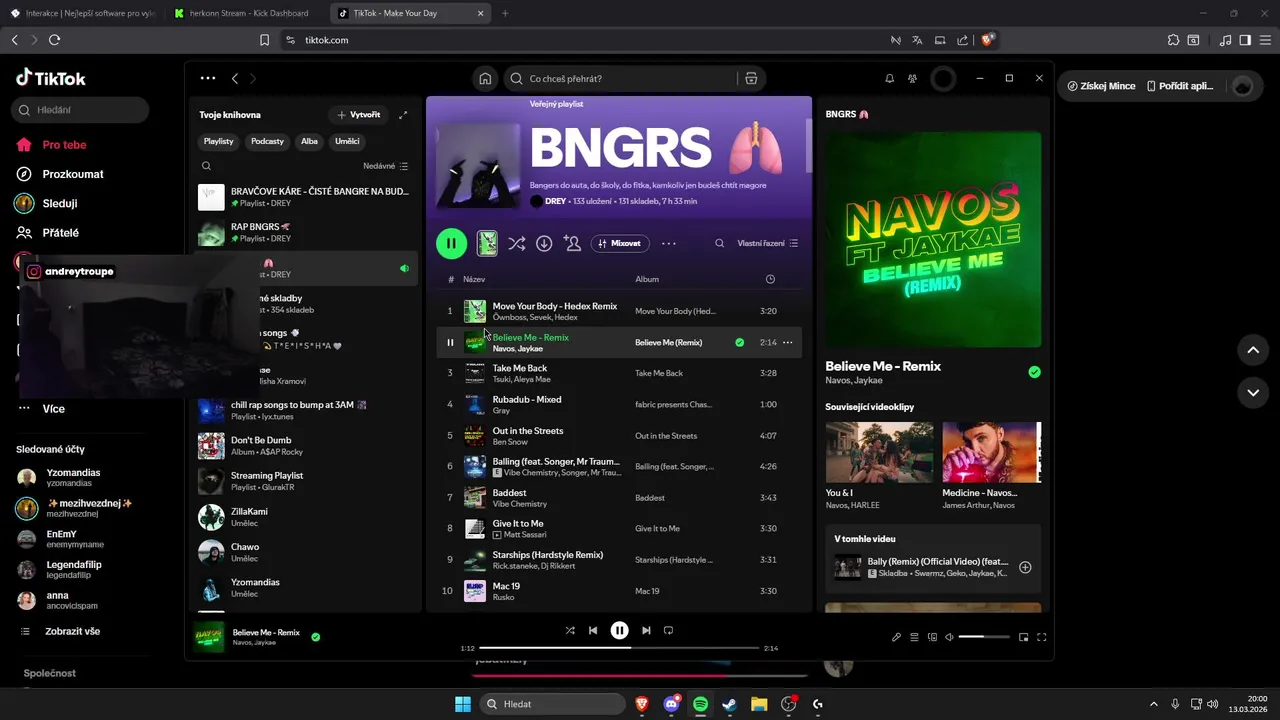Enter Spotify full screen mode
Viewport: 1280px width, 720px height.
coord(1041,637)
